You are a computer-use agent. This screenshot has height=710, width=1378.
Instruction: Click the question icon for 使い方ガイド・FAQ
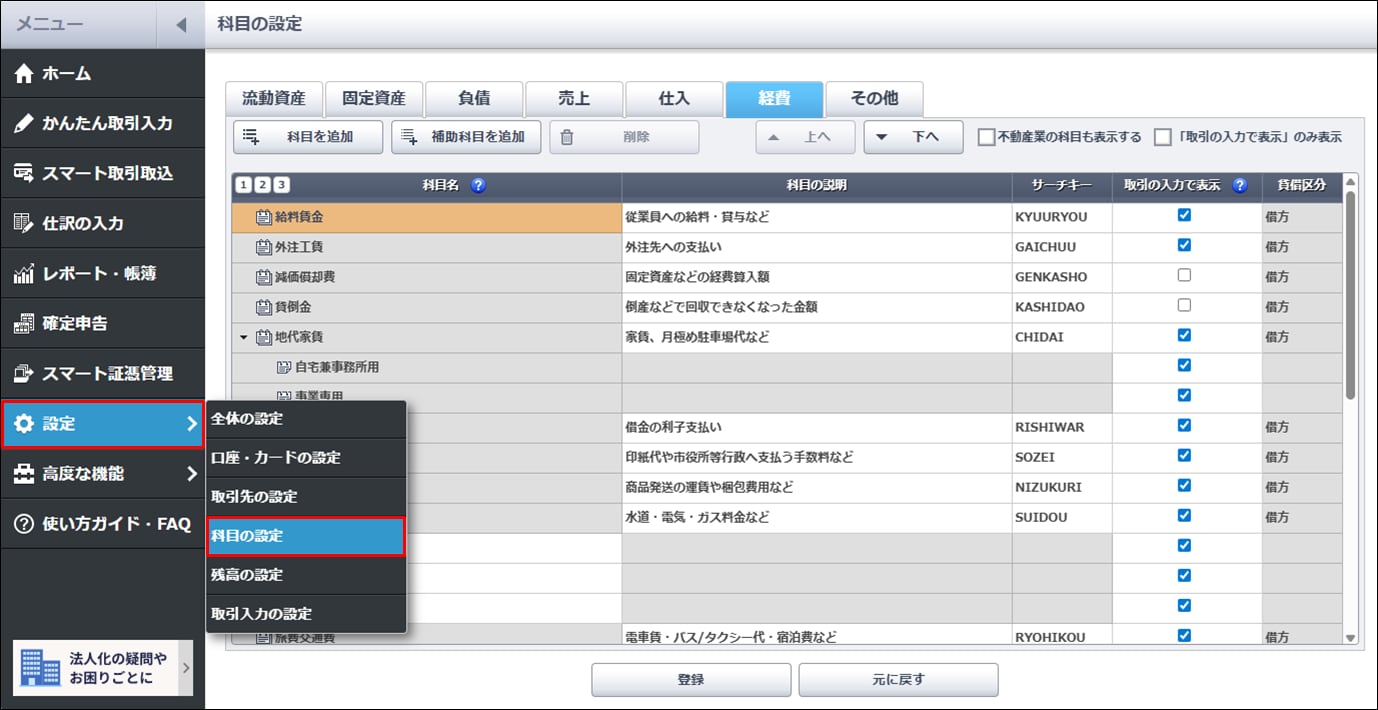pos(24,524)
